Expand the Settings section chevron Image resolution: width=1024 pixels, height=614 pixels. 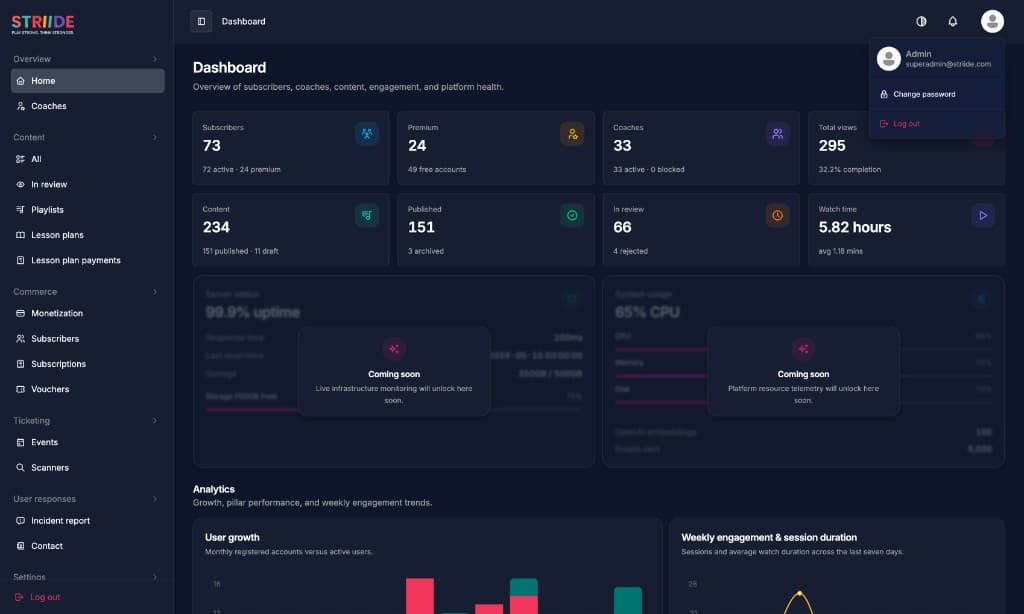coord(155,577)
